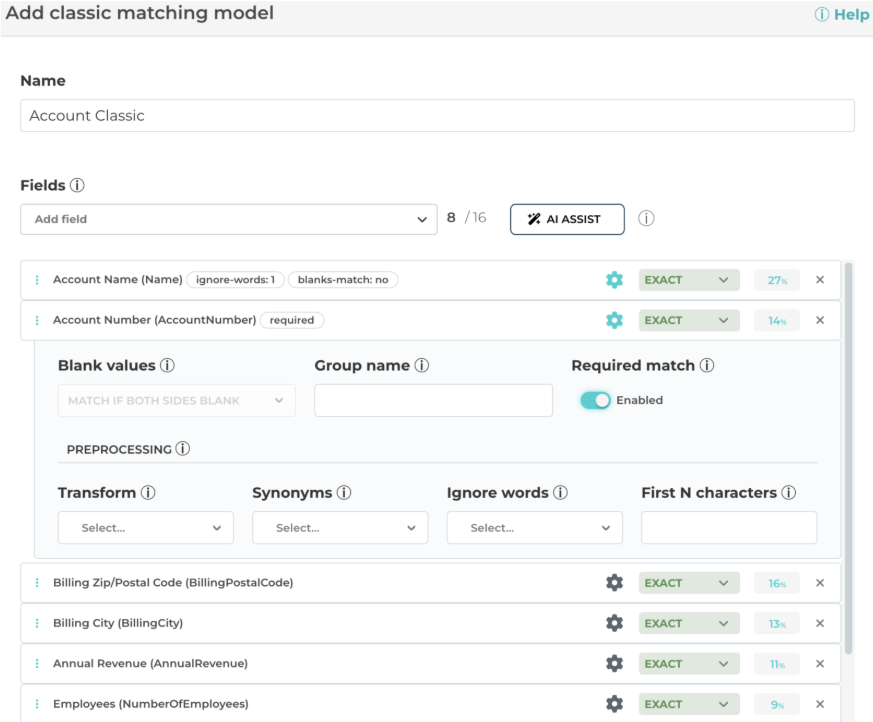This screenshot has height=722, width=873.
Task: Click info icon next to Fields heading
Action: pos(77,185)
